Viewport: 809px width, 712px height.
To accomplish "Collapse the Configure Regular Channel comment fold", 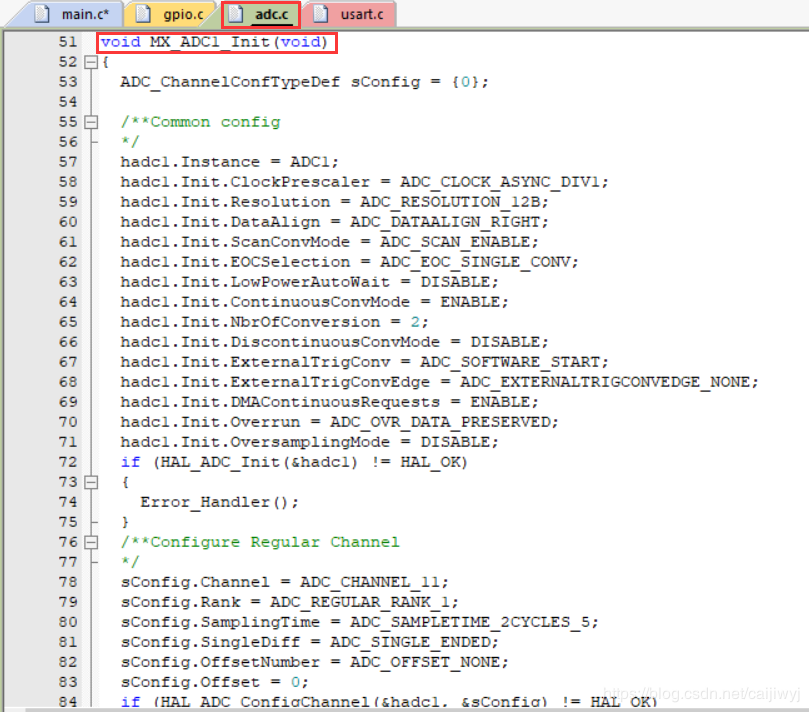I will tap(91, 542).
